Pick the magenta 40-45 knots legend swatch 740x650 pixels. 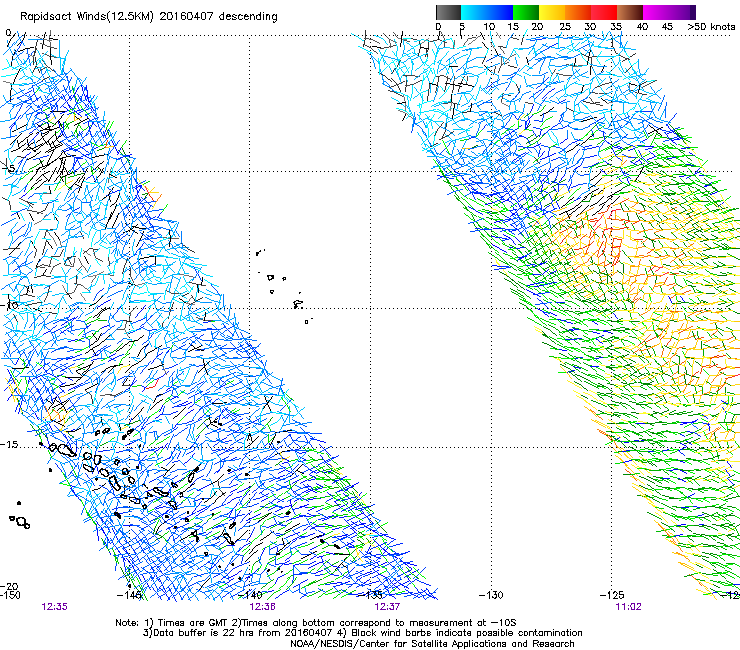[x=656, y=12]
